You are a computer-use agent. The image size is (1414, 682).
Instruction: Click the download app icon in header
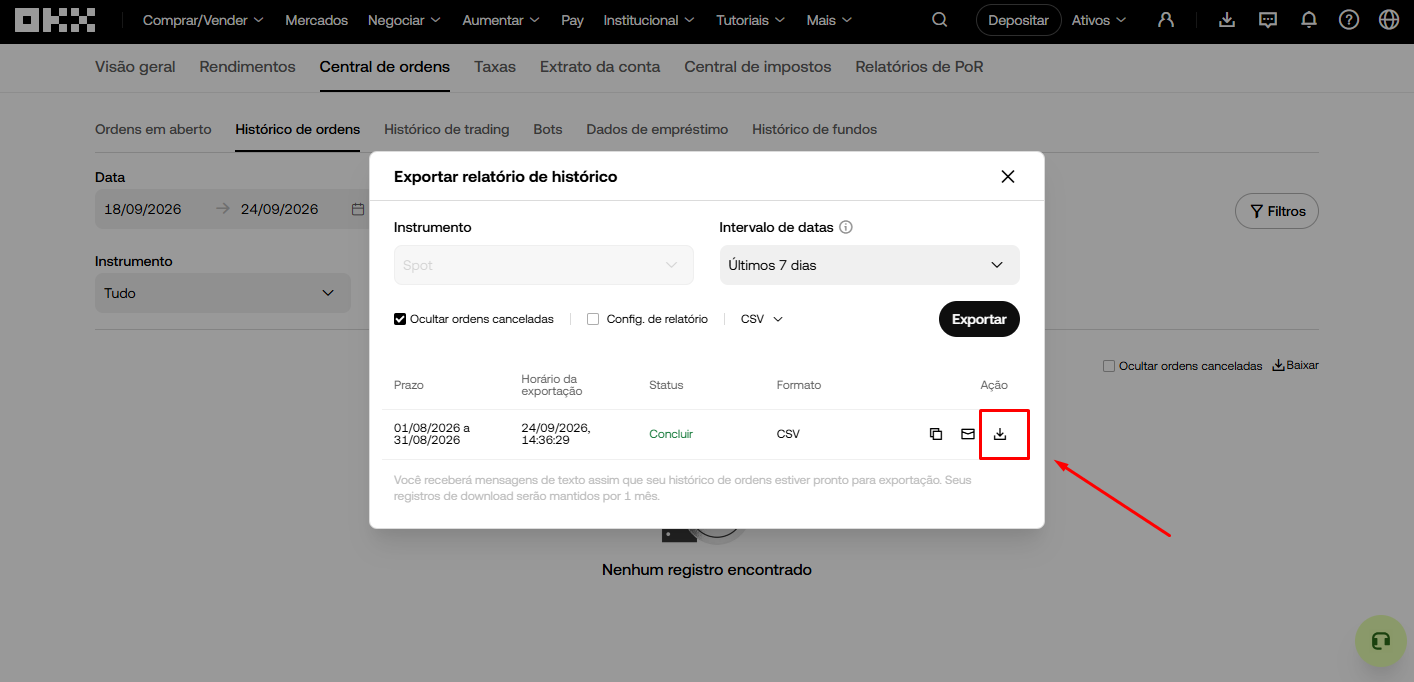pyautogui.click(x=1228, y=20)
